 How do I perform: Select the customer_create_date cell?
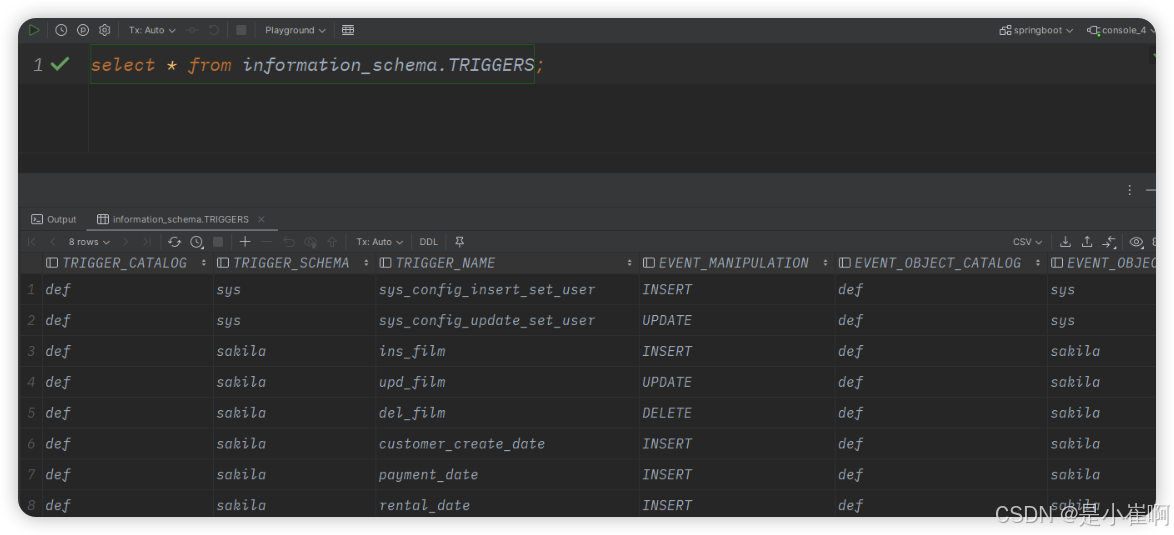tap(507, 443)
